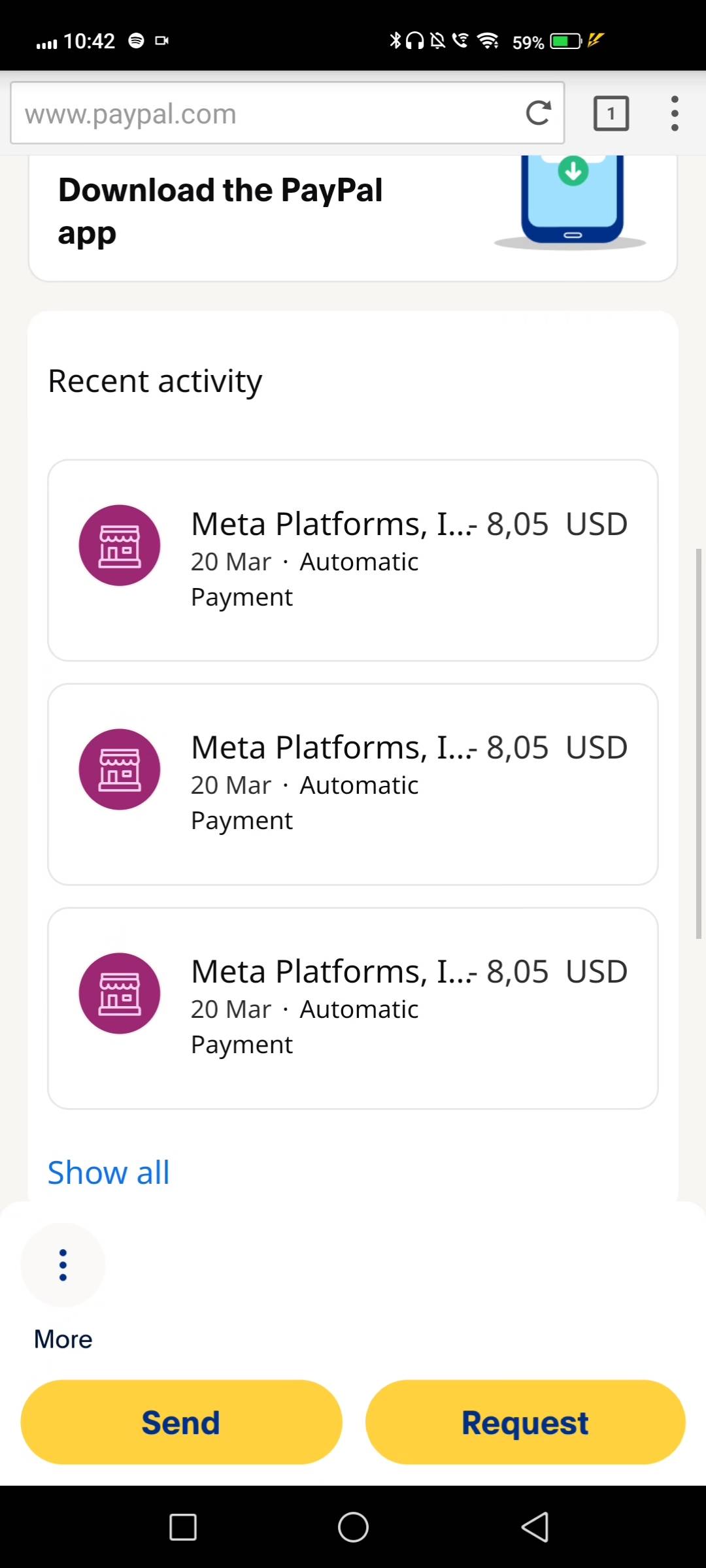Tap Android recent apps square
Viewport: 706px width, 1568px height.
tap(183, 1527)
